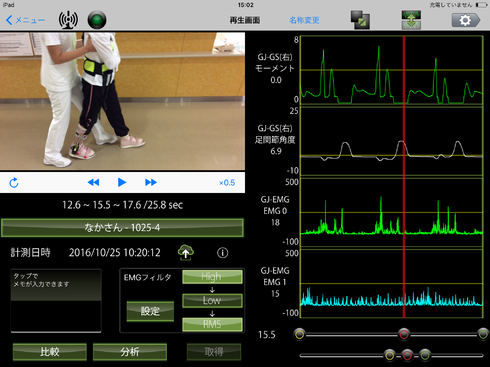490x367 pixels.
Task: Tap the 15:02 clock in status bar
Action: pos(245,5)
